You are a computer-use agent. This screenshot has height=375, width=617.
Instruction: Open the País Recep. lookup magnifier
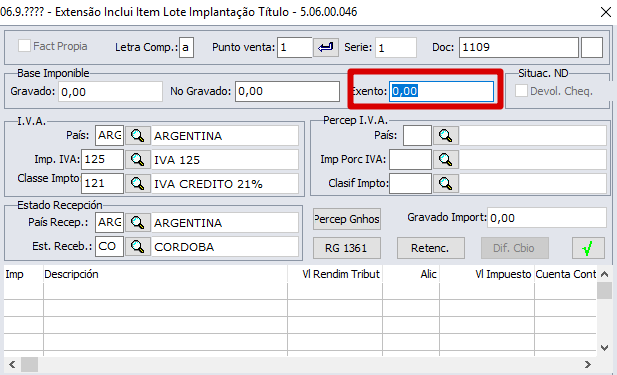[x=138, y=223]
